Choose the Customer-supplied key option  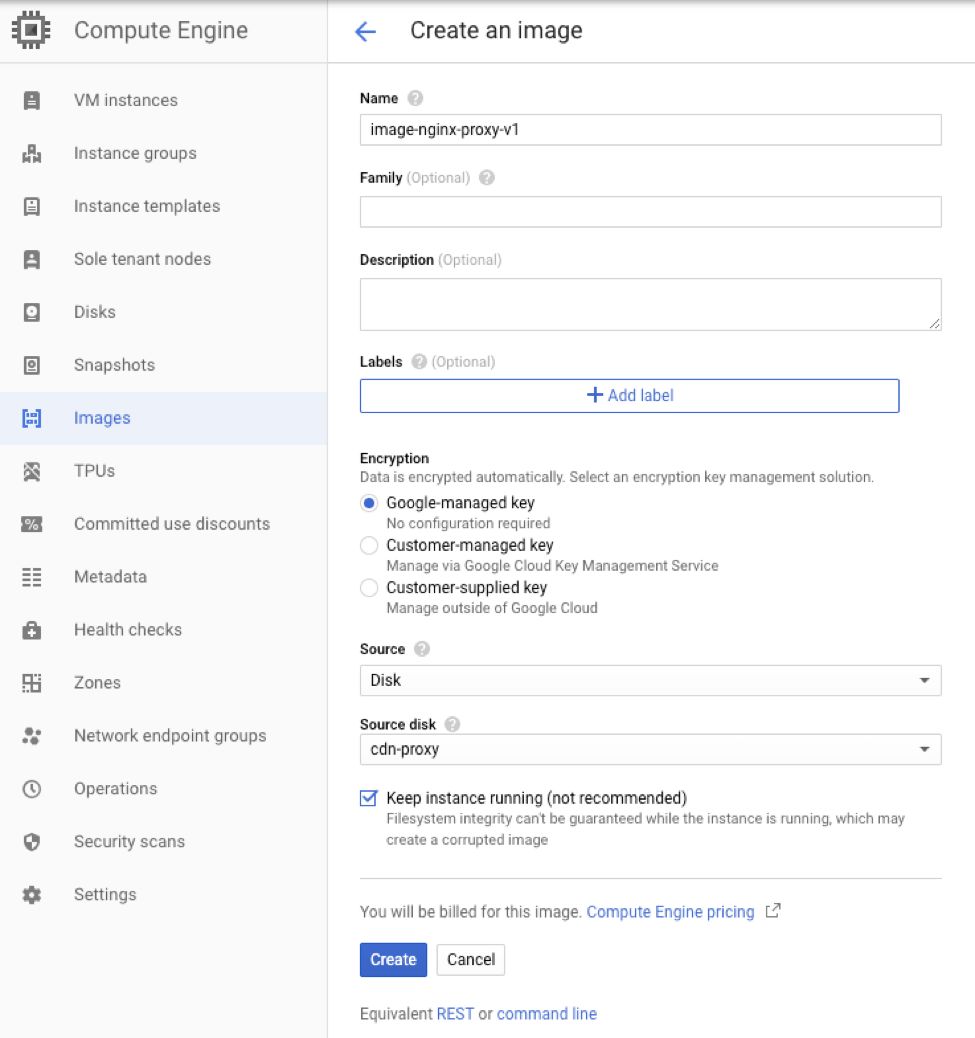[369, 588]
